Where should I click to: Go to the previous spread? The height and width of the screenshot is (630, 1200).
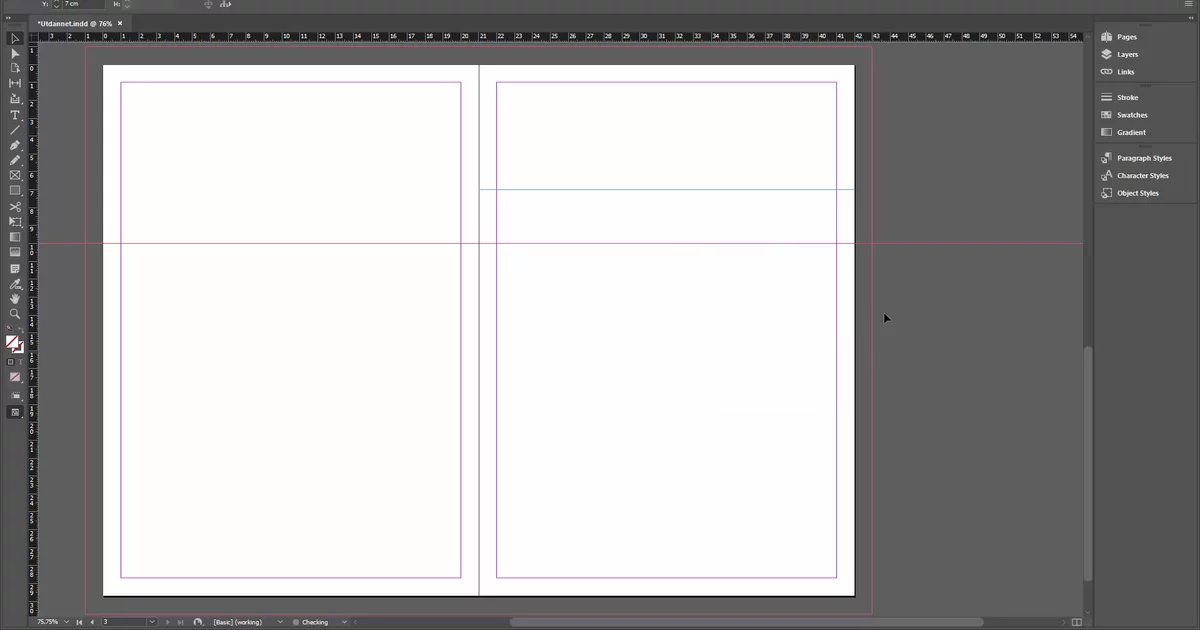click(x=92, y=622)
